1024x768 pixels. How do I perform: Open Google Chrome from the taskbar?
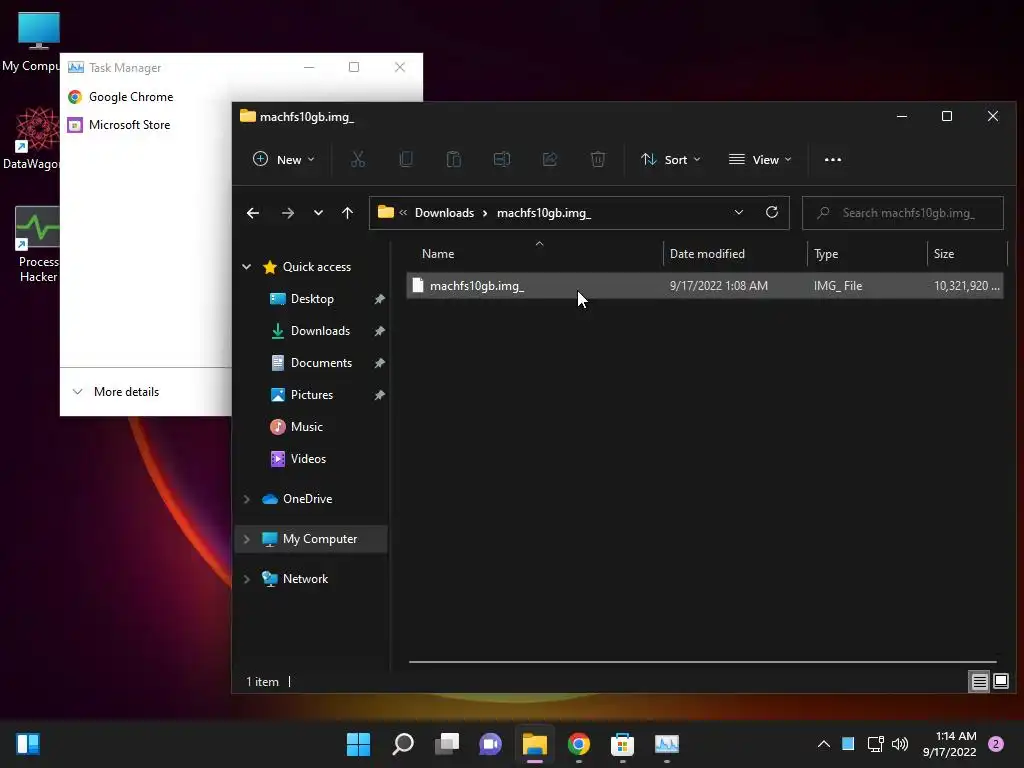579,744
